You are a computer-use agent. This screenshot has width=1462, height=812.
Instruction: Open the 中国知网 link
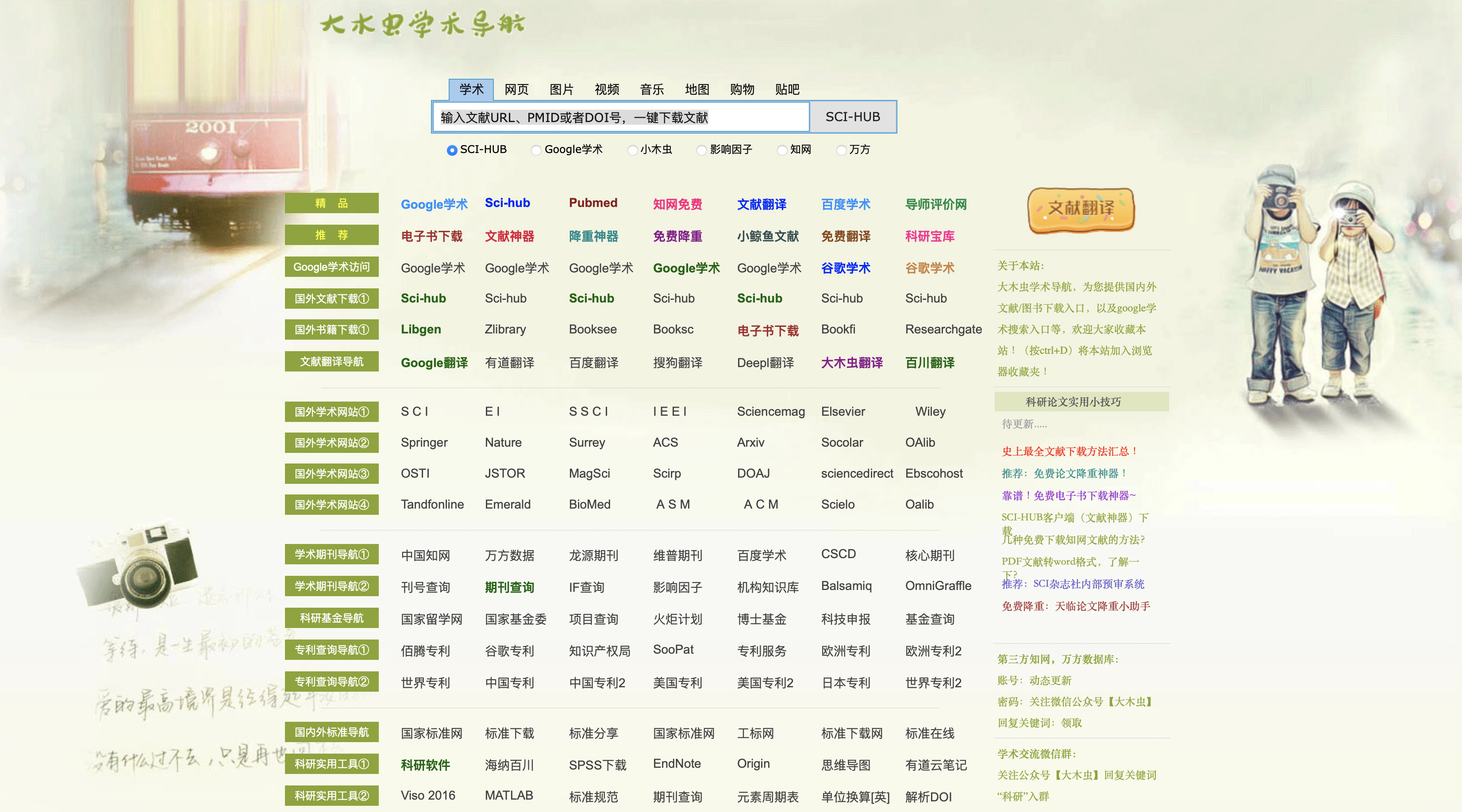[425, 556]
